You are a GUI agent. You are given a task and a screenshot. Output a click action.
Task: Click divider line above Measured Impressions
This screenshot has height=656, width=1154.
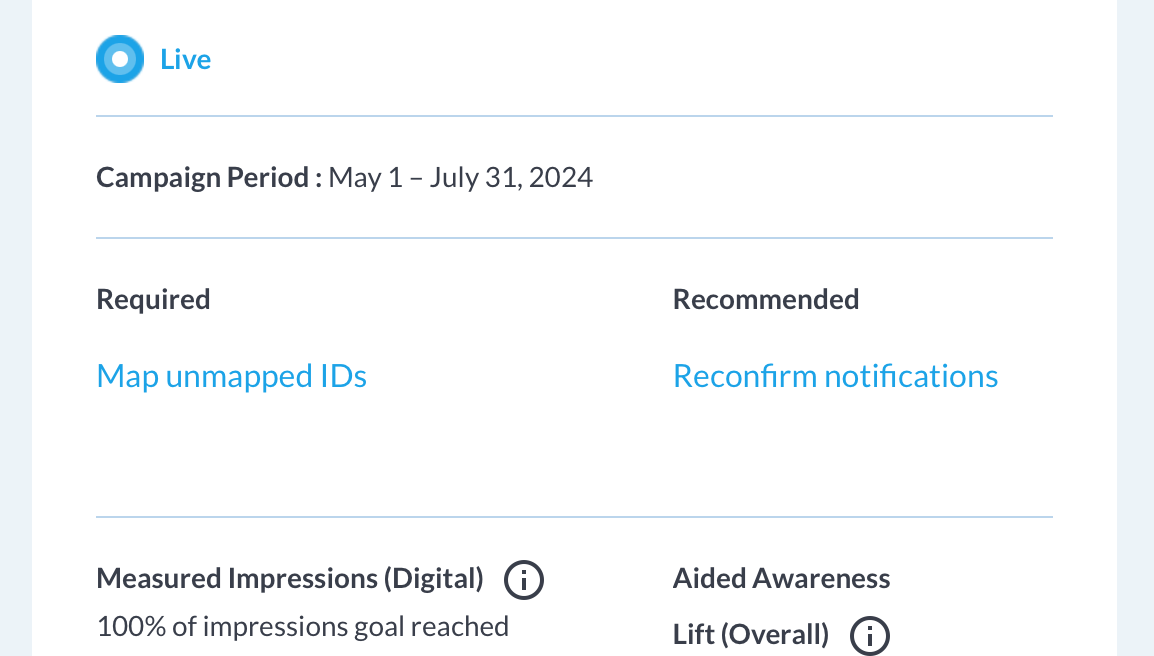coord(574,517)
